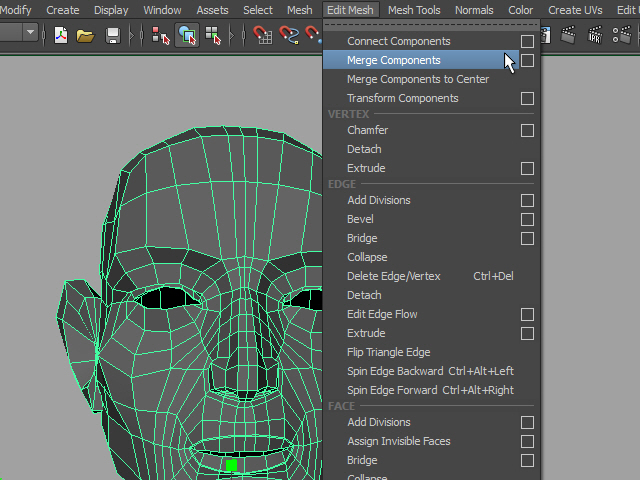Tear off the Edit Mesh menu
The height and width of the screenshot is (480, 640).
(x=431, y=25)
